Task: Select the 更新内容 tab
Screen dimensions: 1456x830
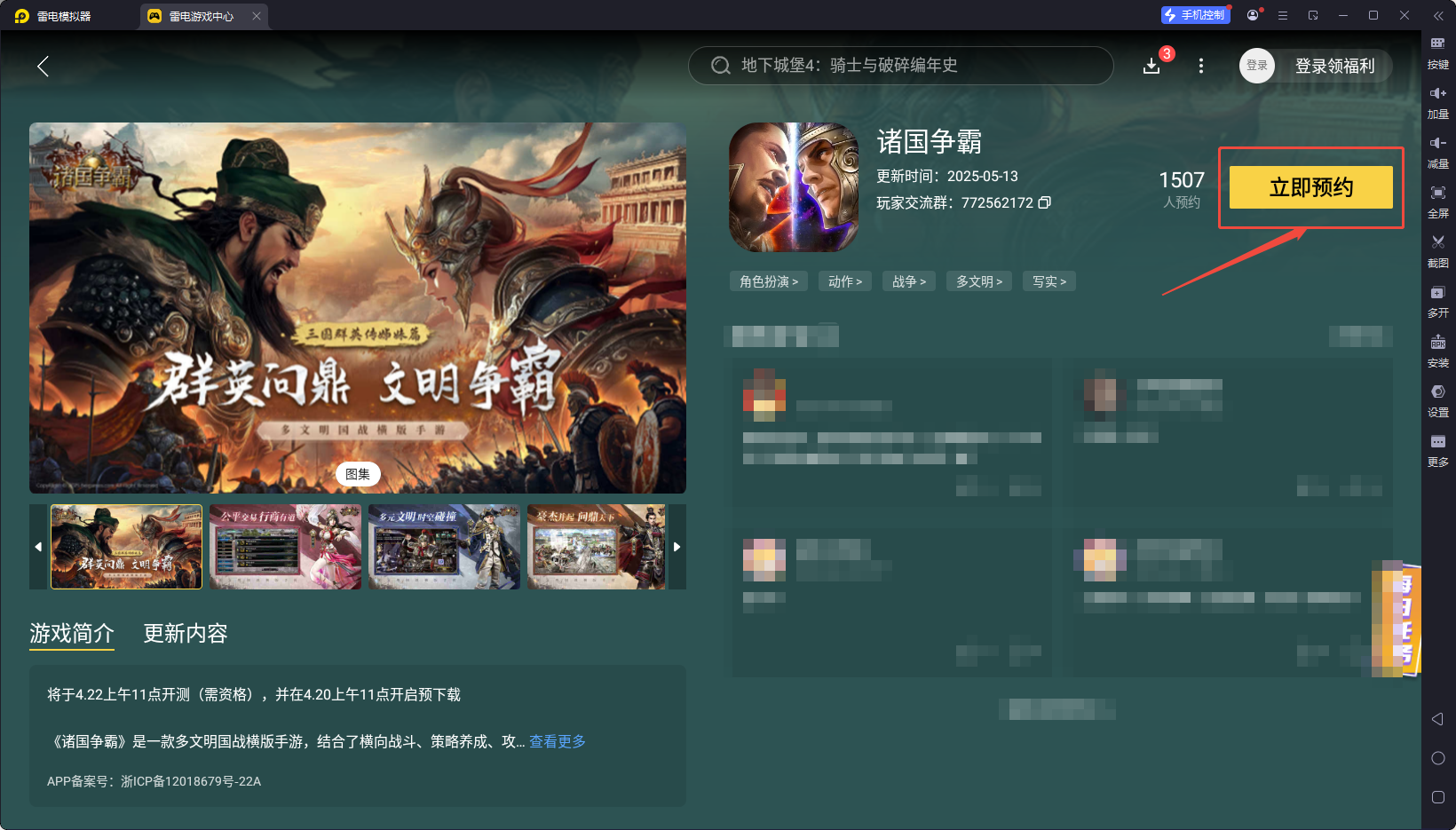Action: pyautogui.click(x=186, y=634)
